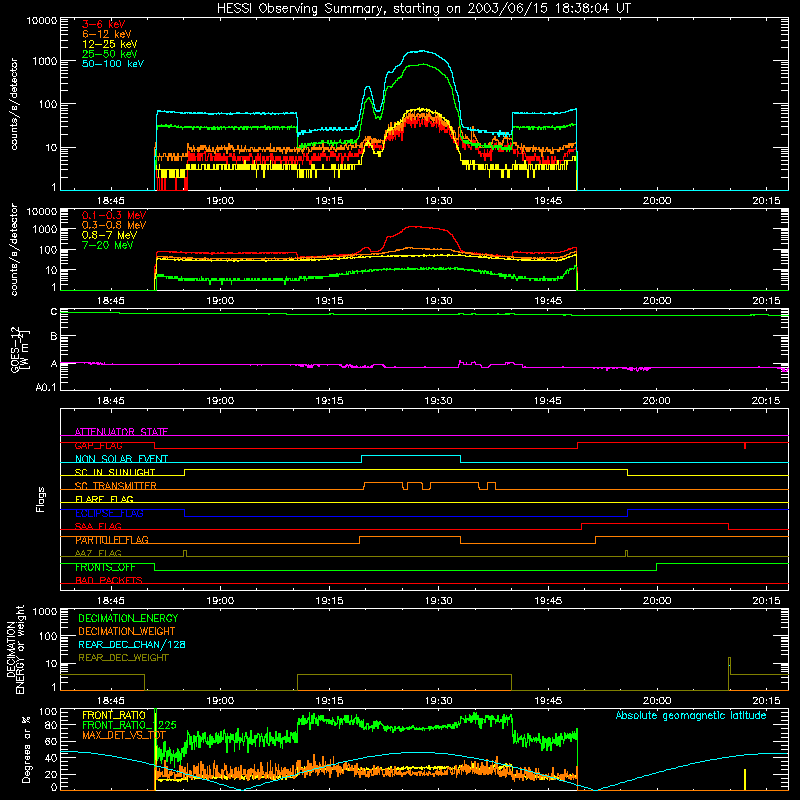Select the ATTENUATOR_STATE flag label
The image size is (800, 800).
click(121, 432)
